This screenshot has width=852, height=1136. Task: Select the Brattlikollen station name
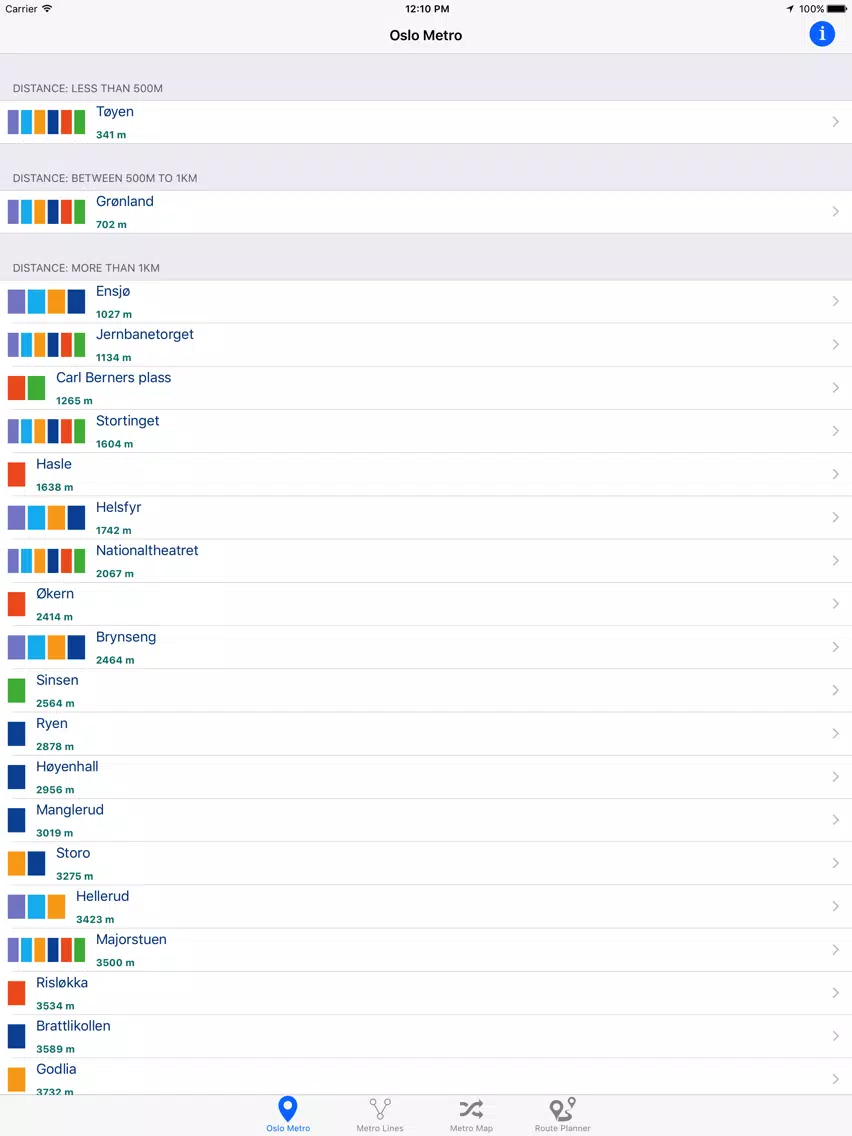tap(73, 1026)
